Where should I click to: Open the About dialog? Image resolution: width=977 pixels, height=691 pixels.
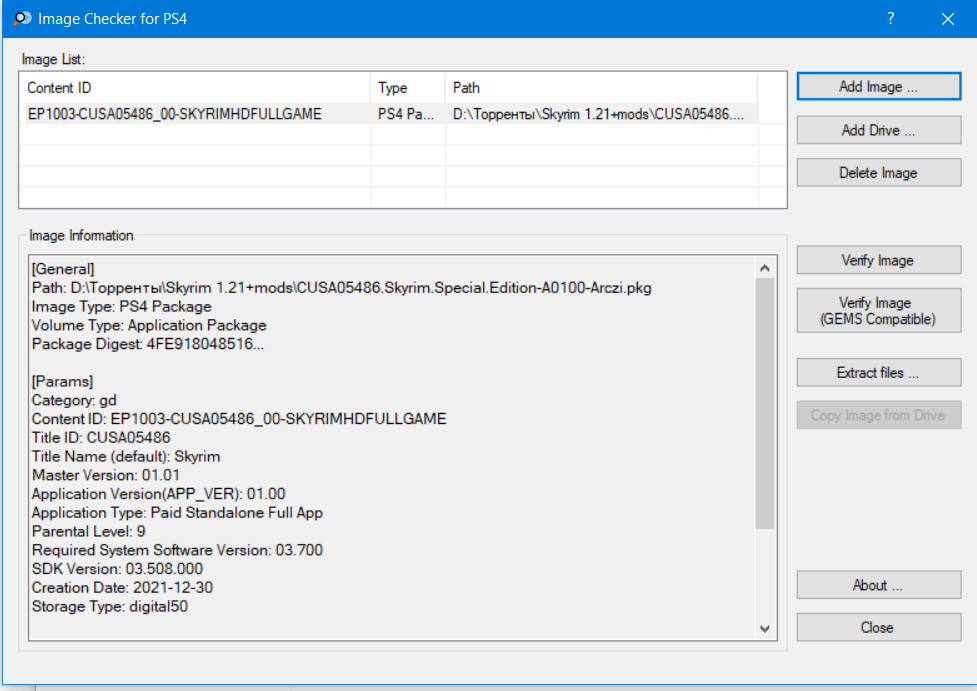click(879, 585)
